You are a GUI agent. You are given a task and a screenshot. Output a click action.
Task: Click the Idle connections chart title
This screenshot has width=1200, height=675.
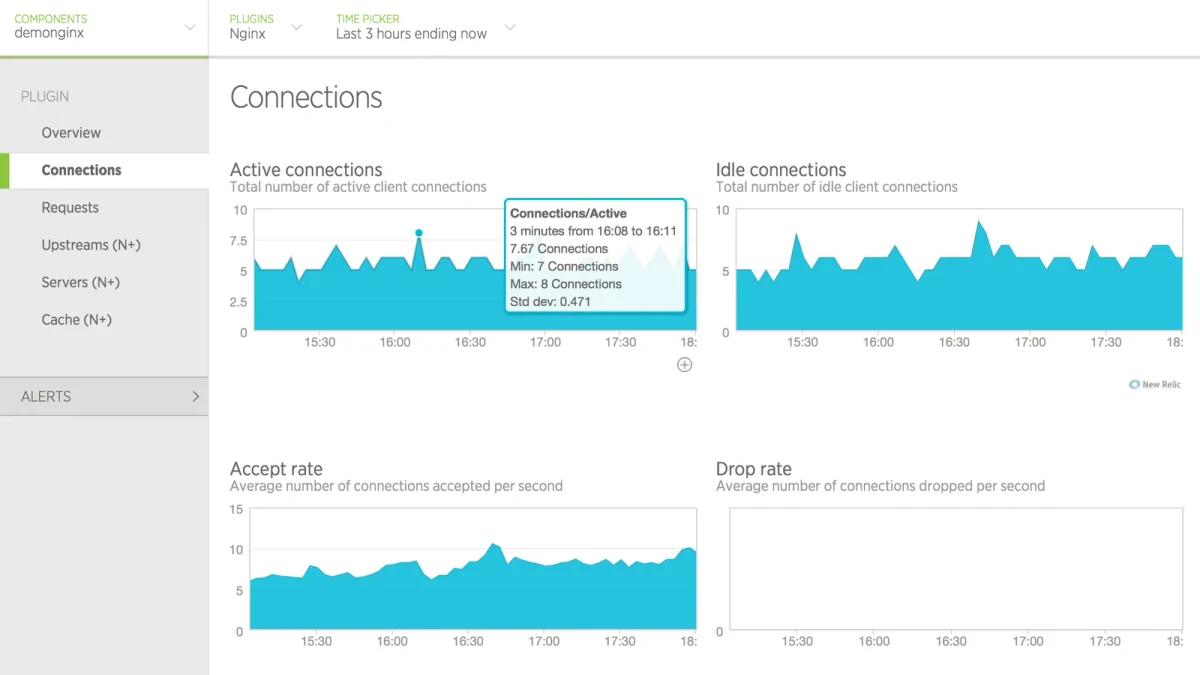click(781, 170)
